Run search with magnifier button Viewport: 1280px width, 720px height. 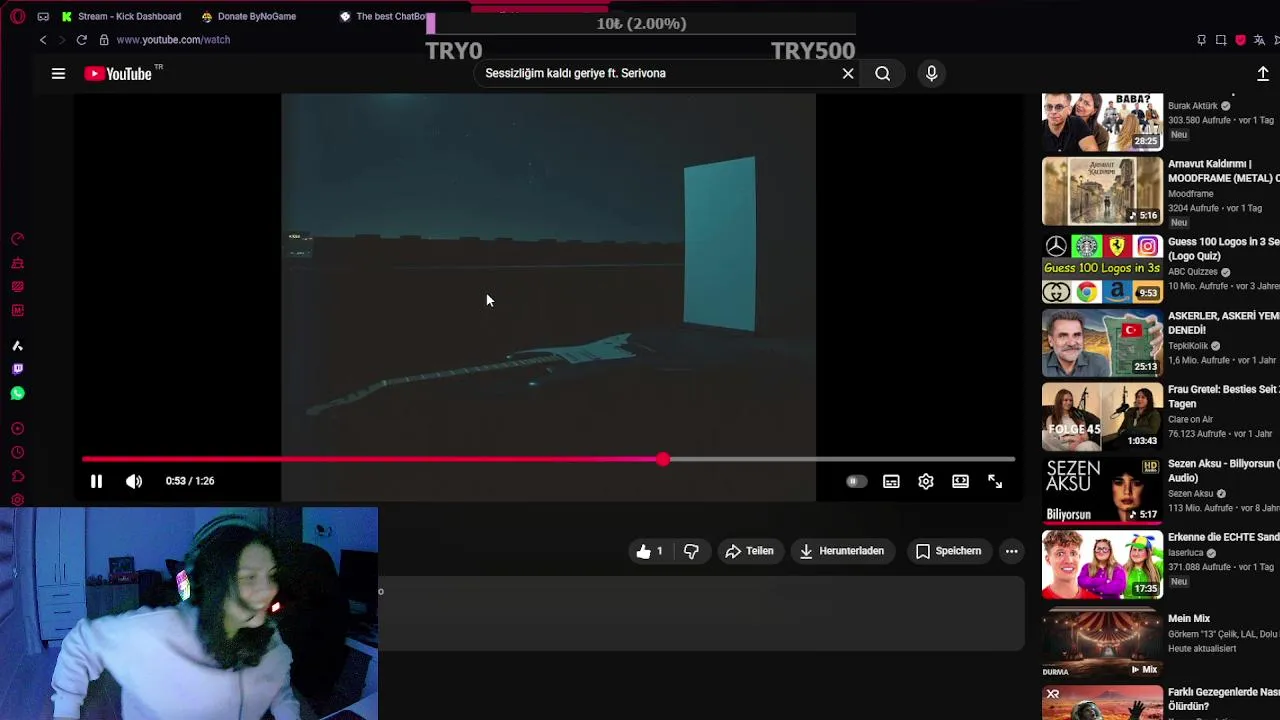(882, 73)
